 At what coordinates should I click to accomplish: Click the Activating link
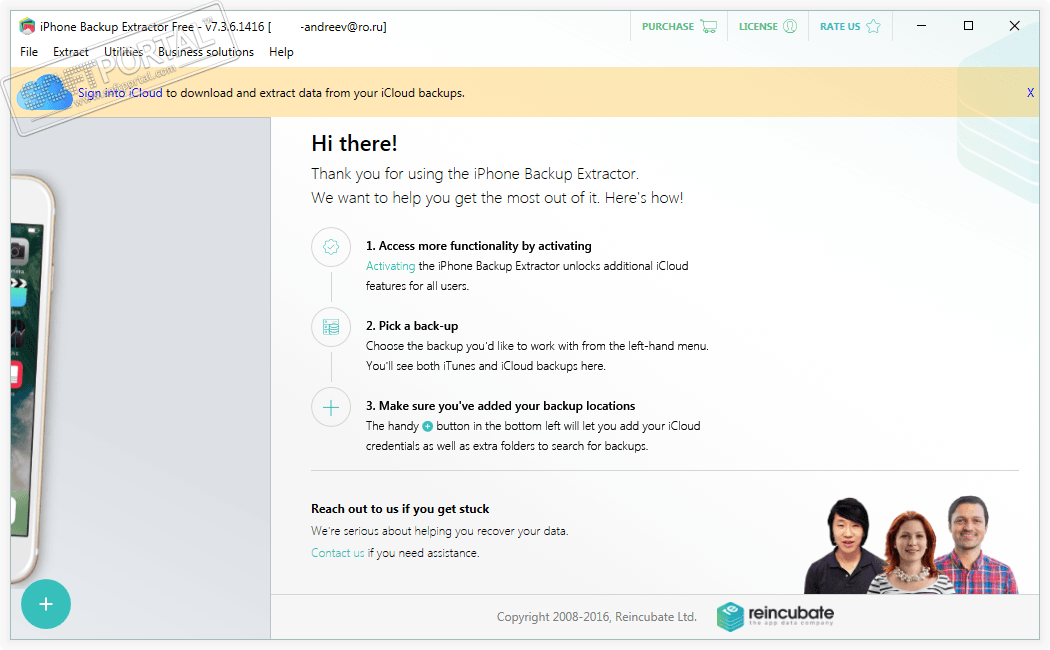pos(390,266)
